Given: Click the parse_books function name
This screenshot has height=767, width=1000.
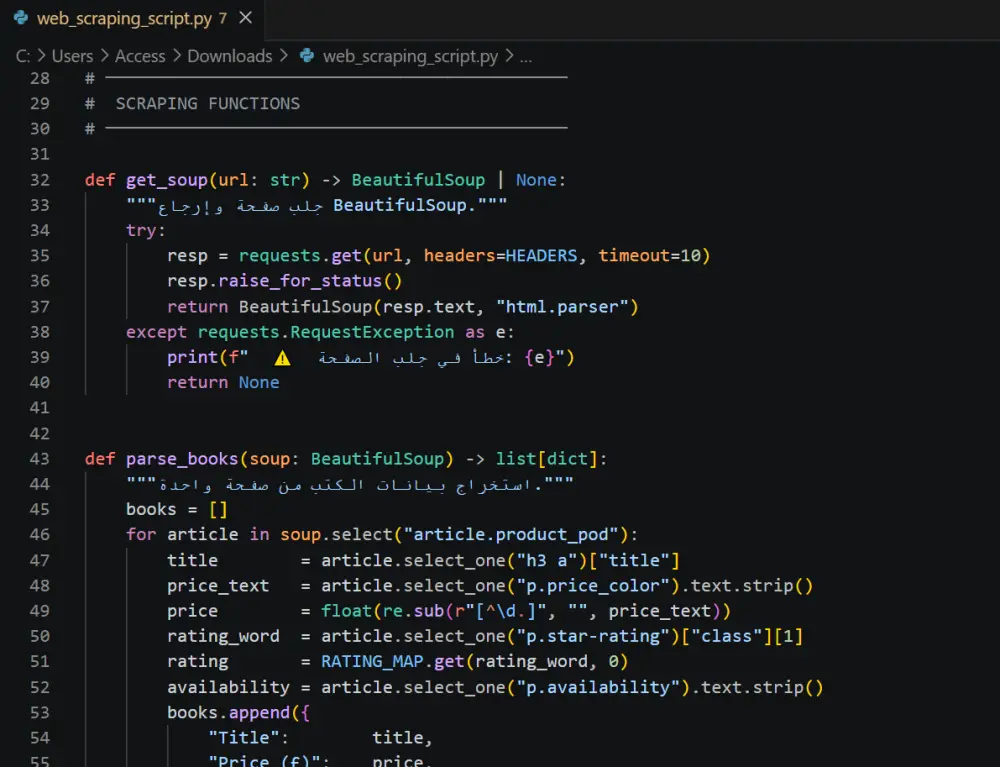Looking at the screenshot, I should (x=182, y=459).
